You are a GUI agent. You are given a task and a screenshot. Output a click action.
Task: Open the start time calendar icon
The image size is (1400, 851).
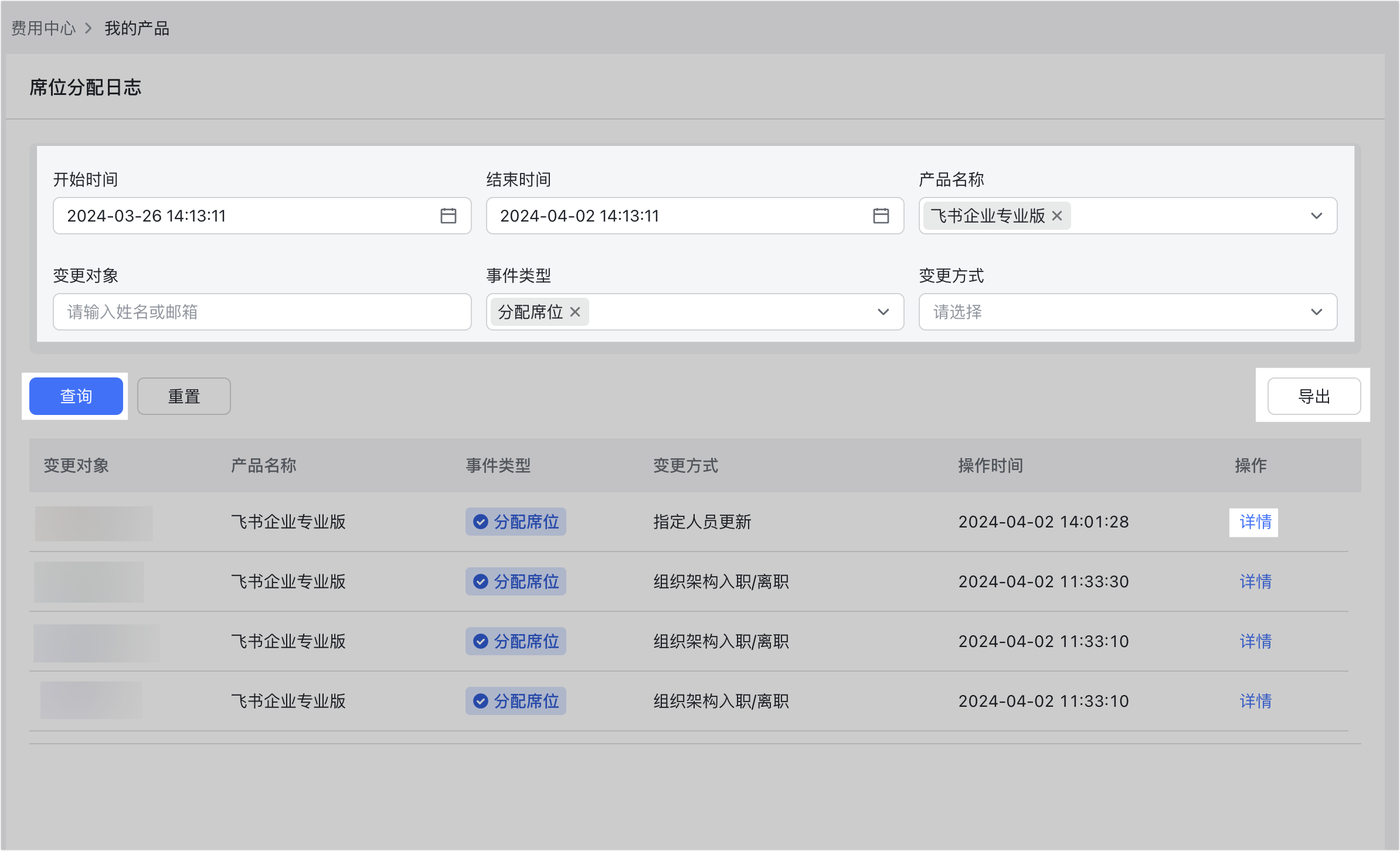tap(448, 216)
